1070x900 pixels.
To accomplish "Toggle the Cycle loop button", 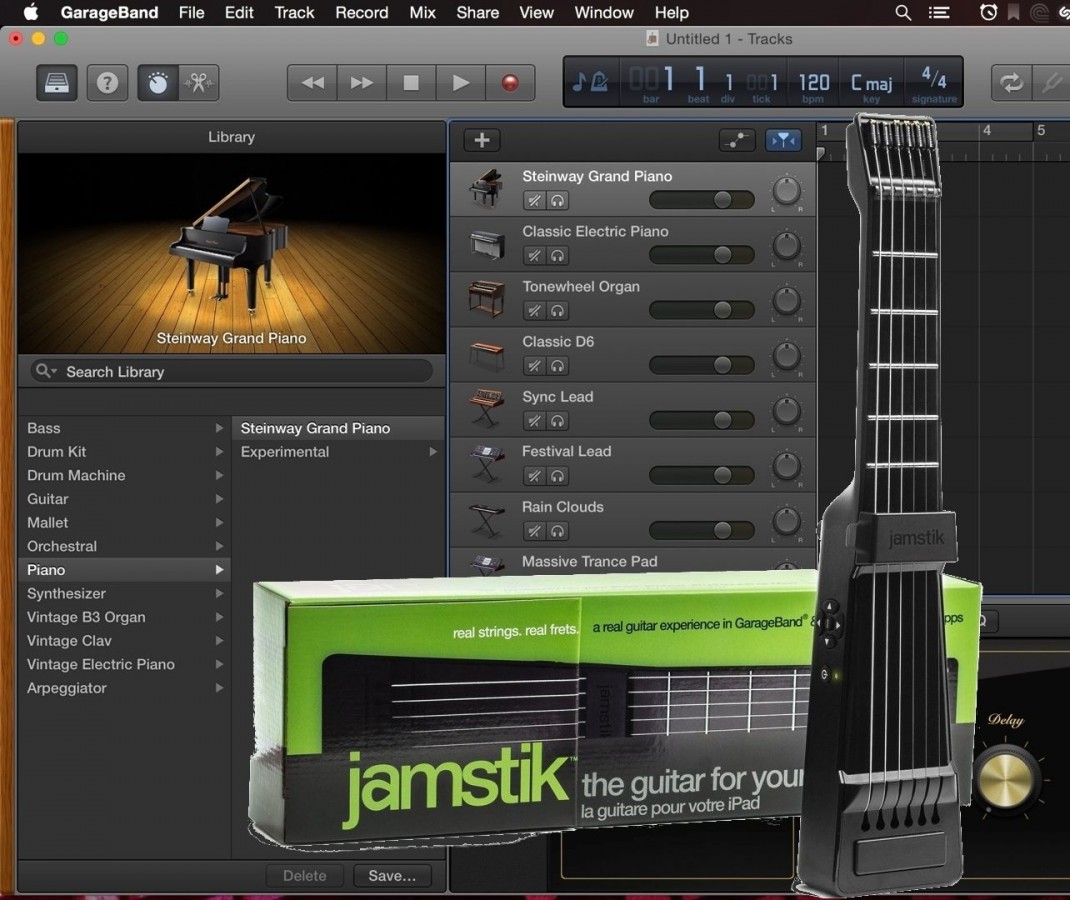I will [x=1011, y=83].
